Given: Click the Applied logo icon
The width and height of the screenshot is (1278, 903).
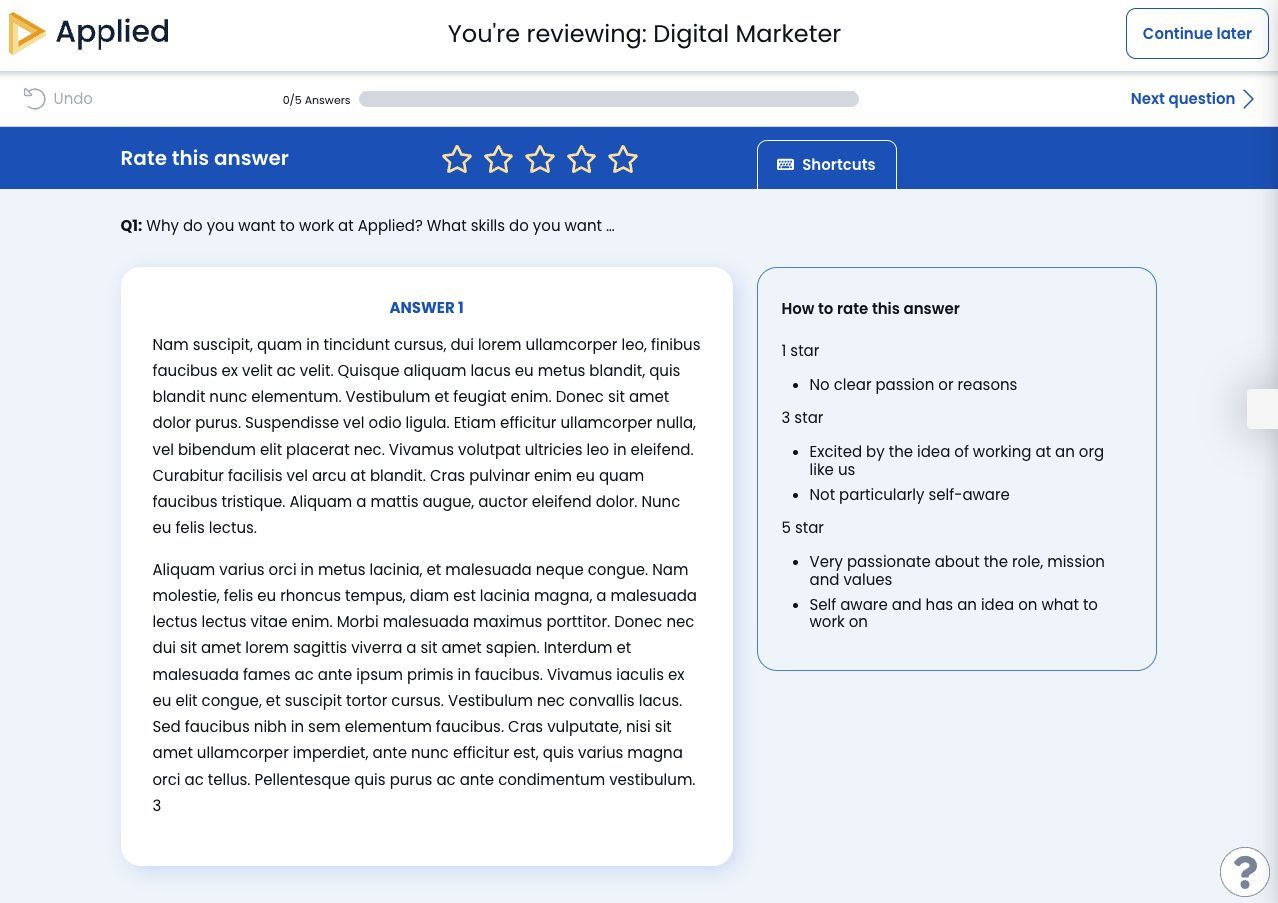Looking at the screenshot, I should 26,34.
